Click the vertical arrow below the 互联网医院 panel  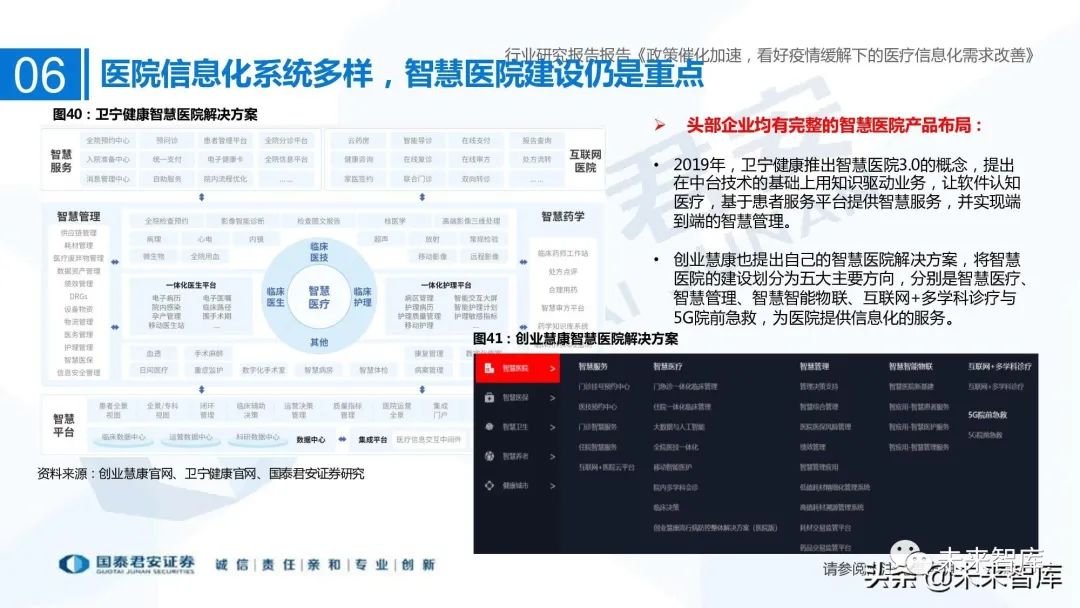tap(422, 198)
